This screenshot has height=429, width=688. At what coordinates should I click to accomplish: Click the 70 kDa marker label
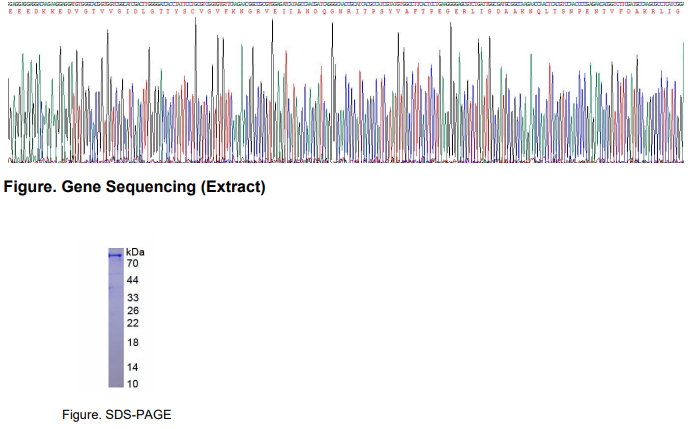coord(133,264)
